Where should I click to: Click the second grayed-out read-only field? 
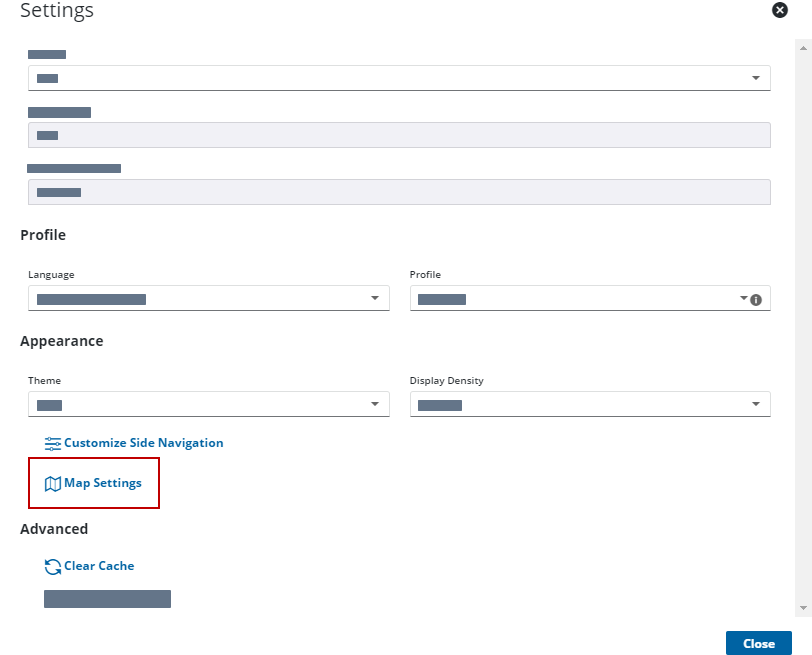(x=399, y=192)
